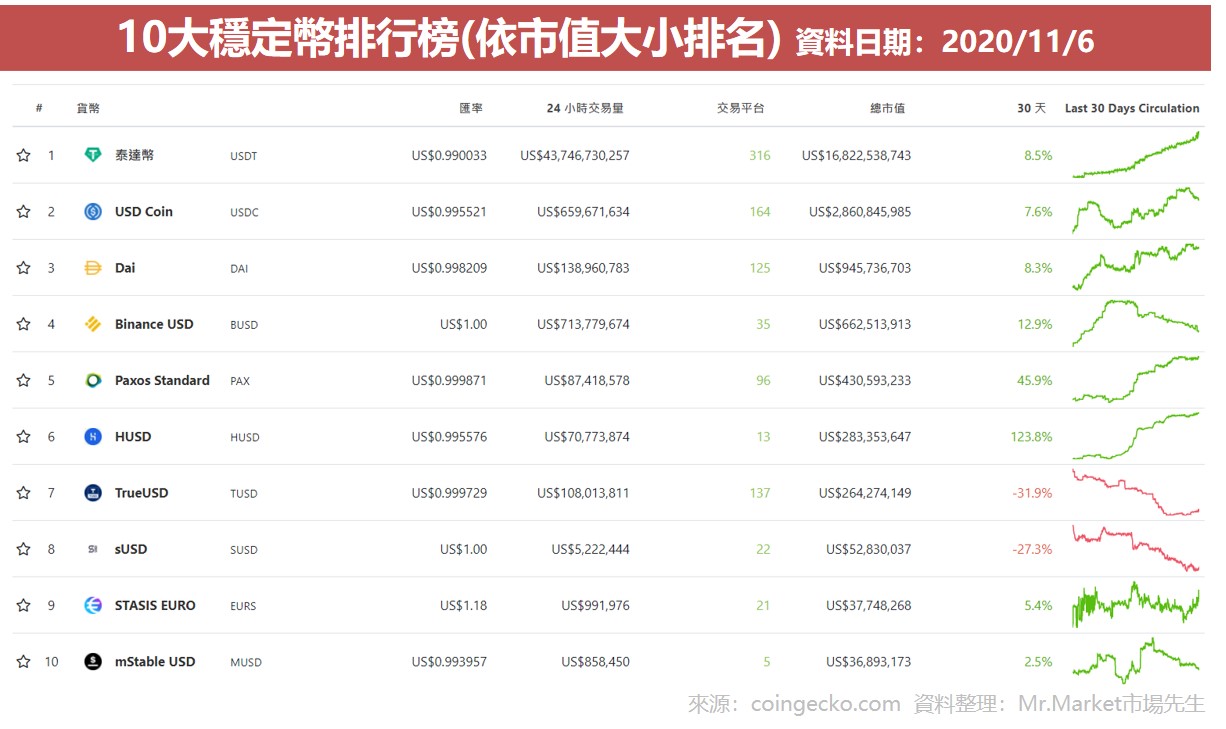This screenshot has width=1226, height=729.
Task: Click the mStable USD logo icon
Action: (x=93, y=661)
